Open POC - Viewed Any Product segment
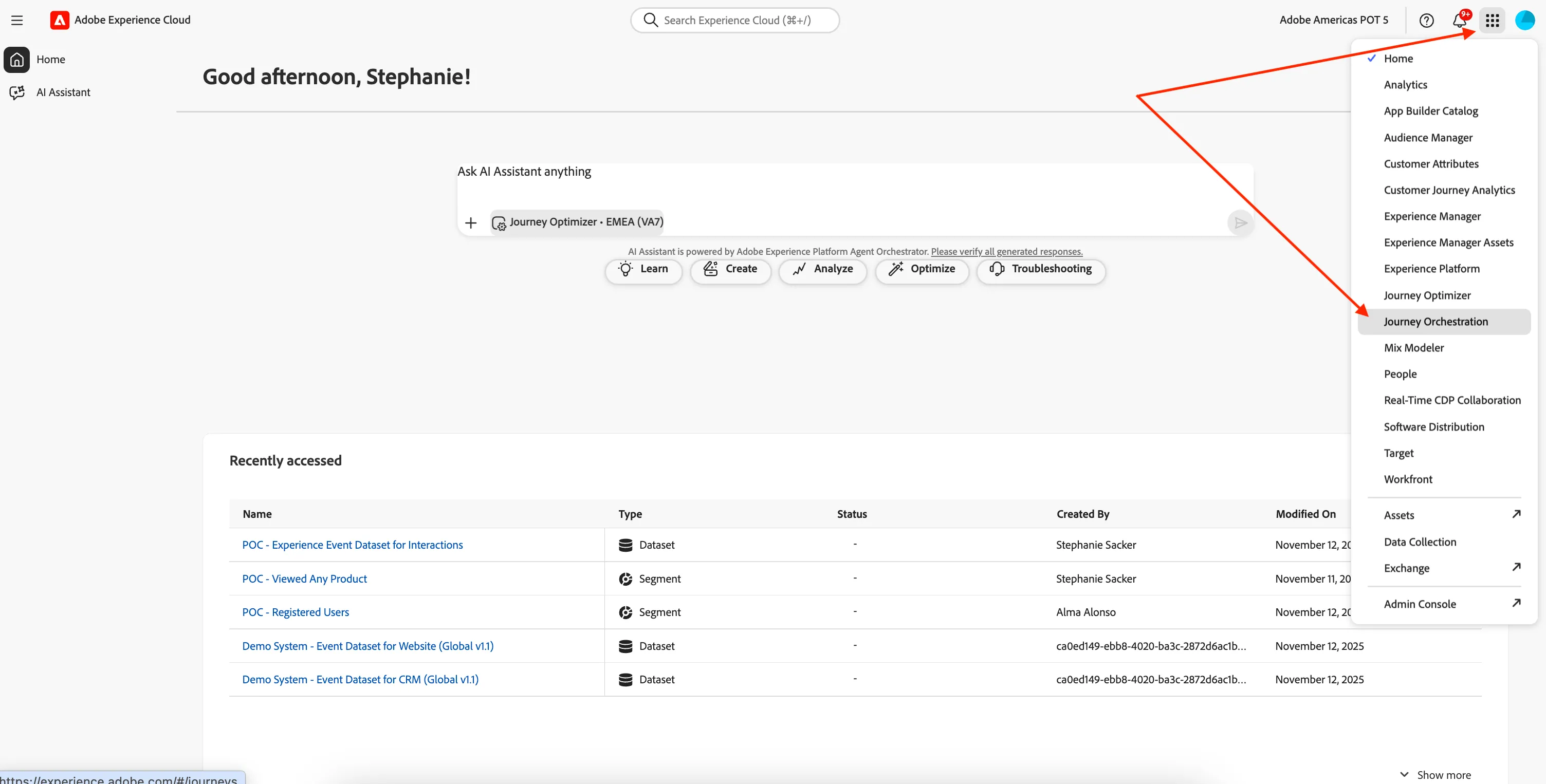 pyautogui.click(x=304, y=578)
